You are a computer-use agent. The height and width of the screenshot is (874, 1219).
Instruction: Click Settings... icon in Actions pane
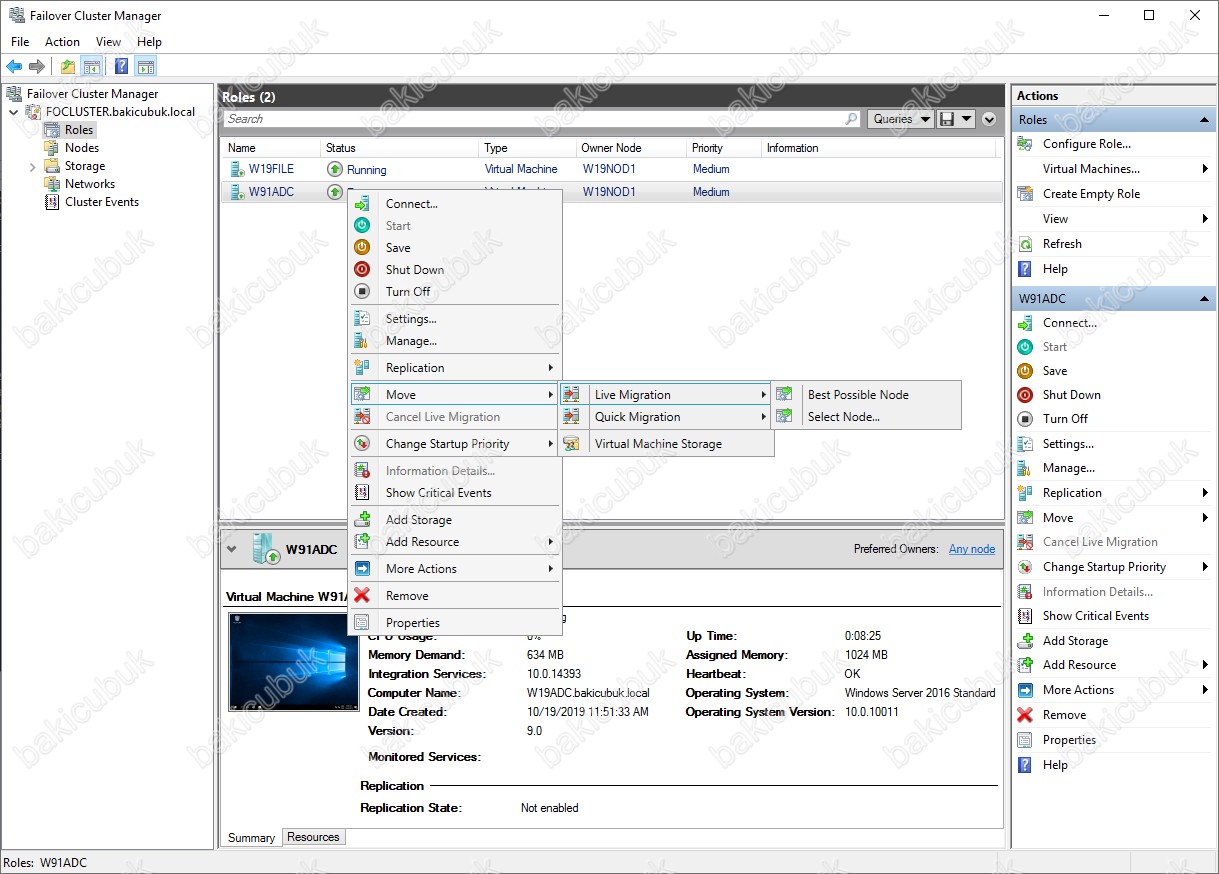[x=1025, y=444]
